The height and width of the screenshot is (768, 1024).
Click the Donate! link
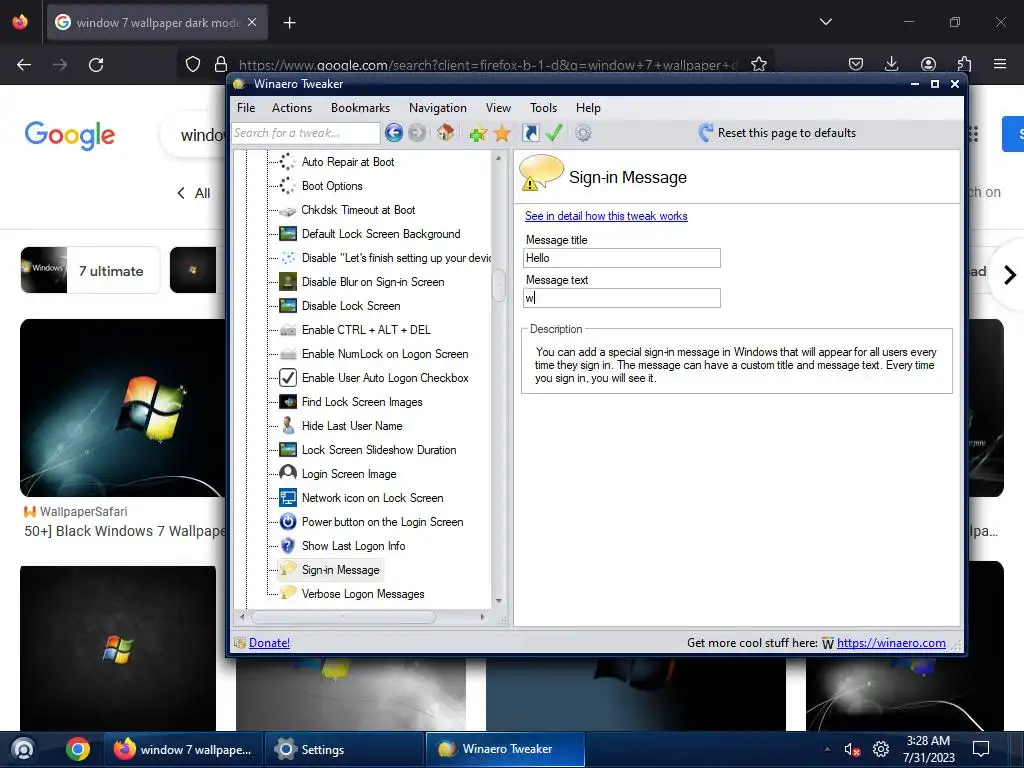point(269,643)
